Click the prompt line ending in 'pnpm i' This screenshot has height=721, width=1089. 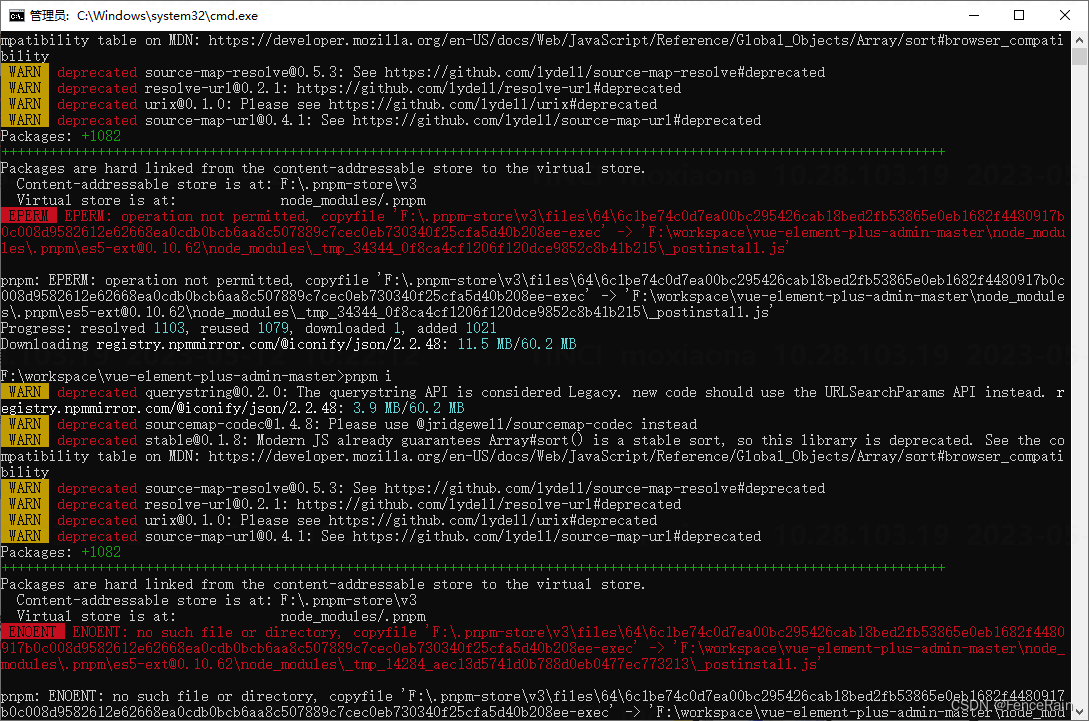pyautogui.click(x=196, y=376)
